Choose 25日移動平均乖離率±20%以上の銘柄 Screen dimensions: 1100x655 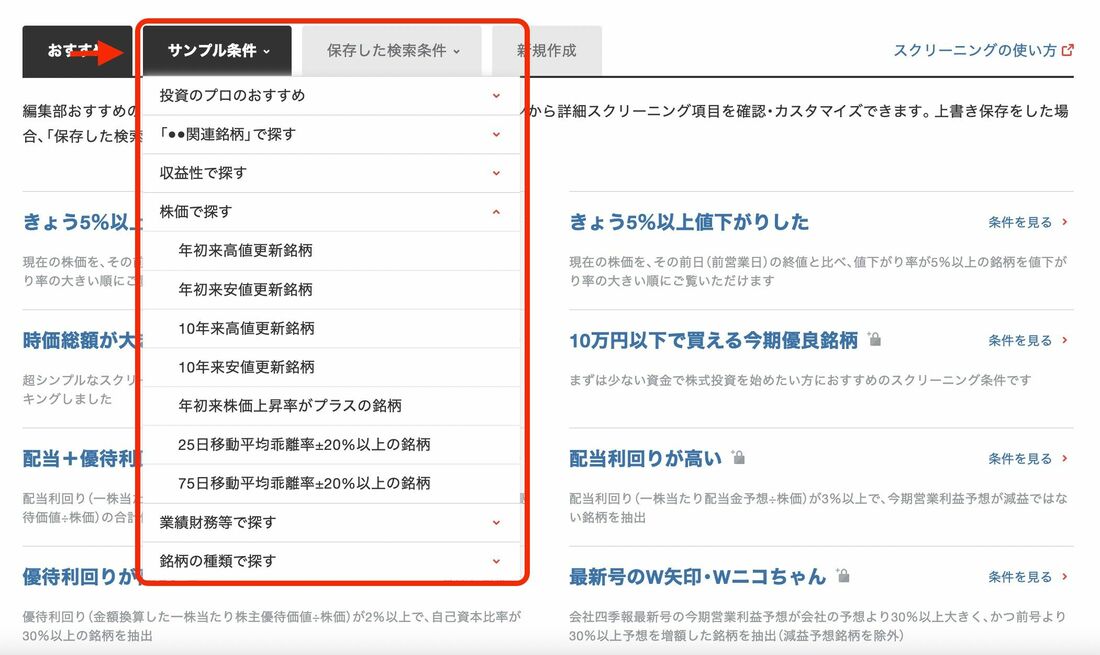click(332, 445)
